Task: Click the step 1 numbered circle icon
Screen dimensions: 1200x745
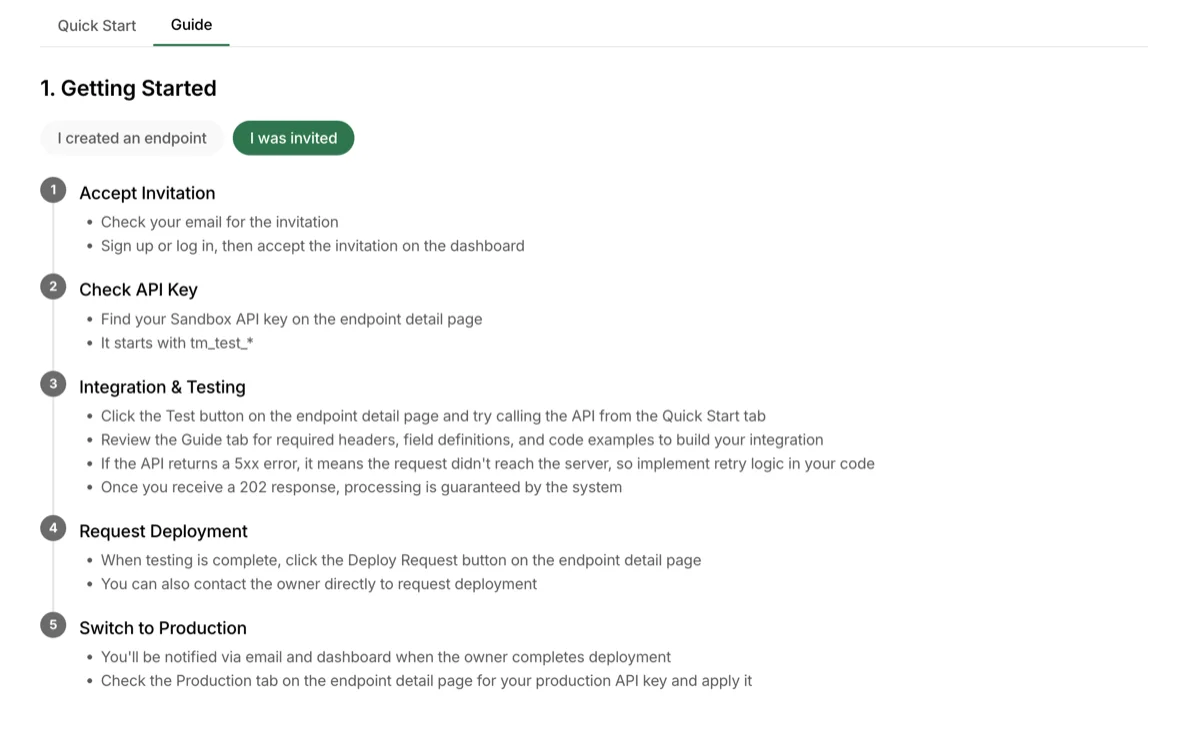Action: click(53, 189)
